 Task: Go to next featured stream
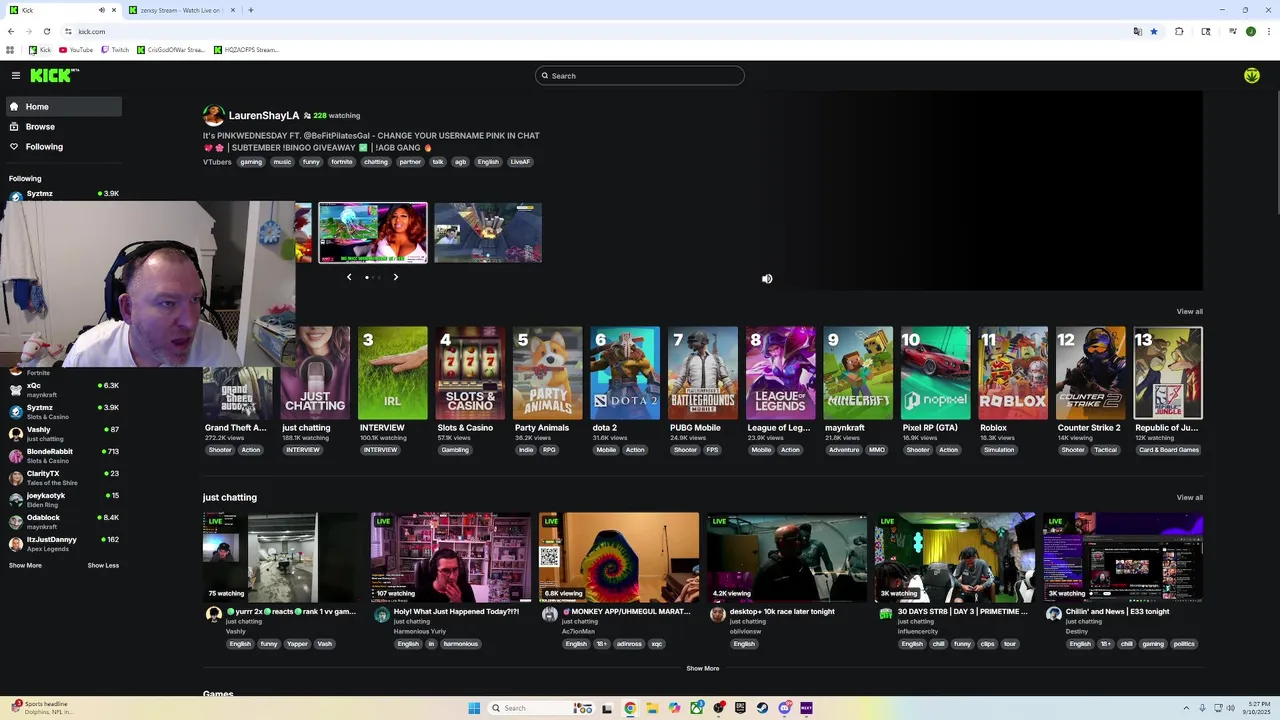coord(395,277)
